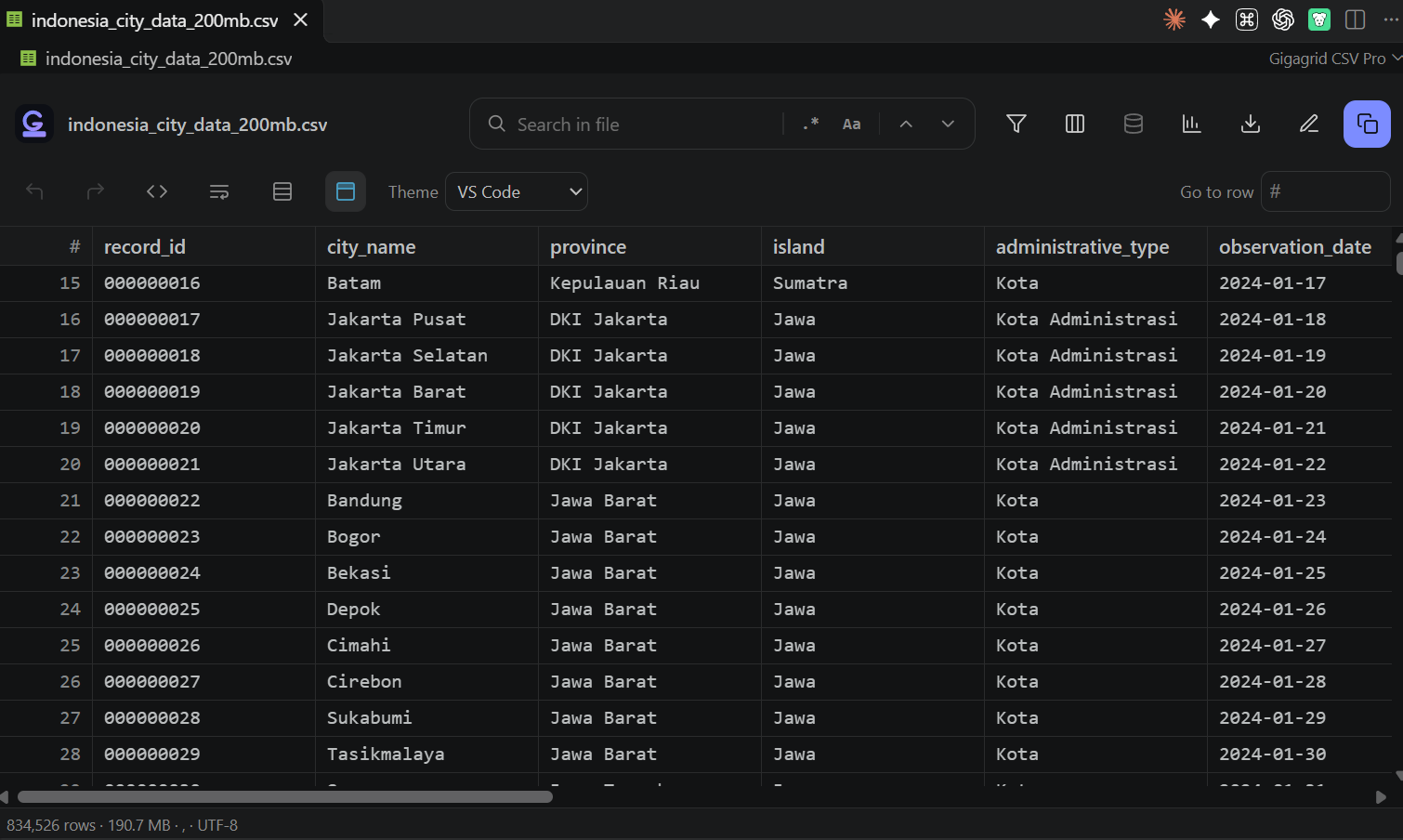
Task: Open the database SQL icon
Action: tap(1134, 124)
